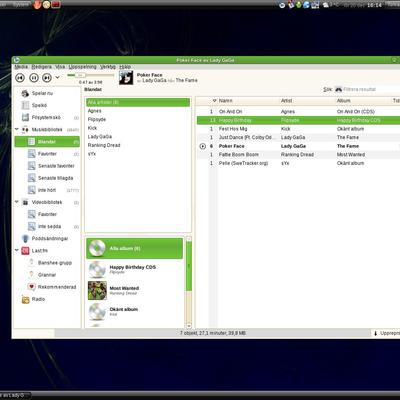This screenshot has width=400, height=400.
Task: Click the album list scroll-down arrow
Action: [189, 326]
